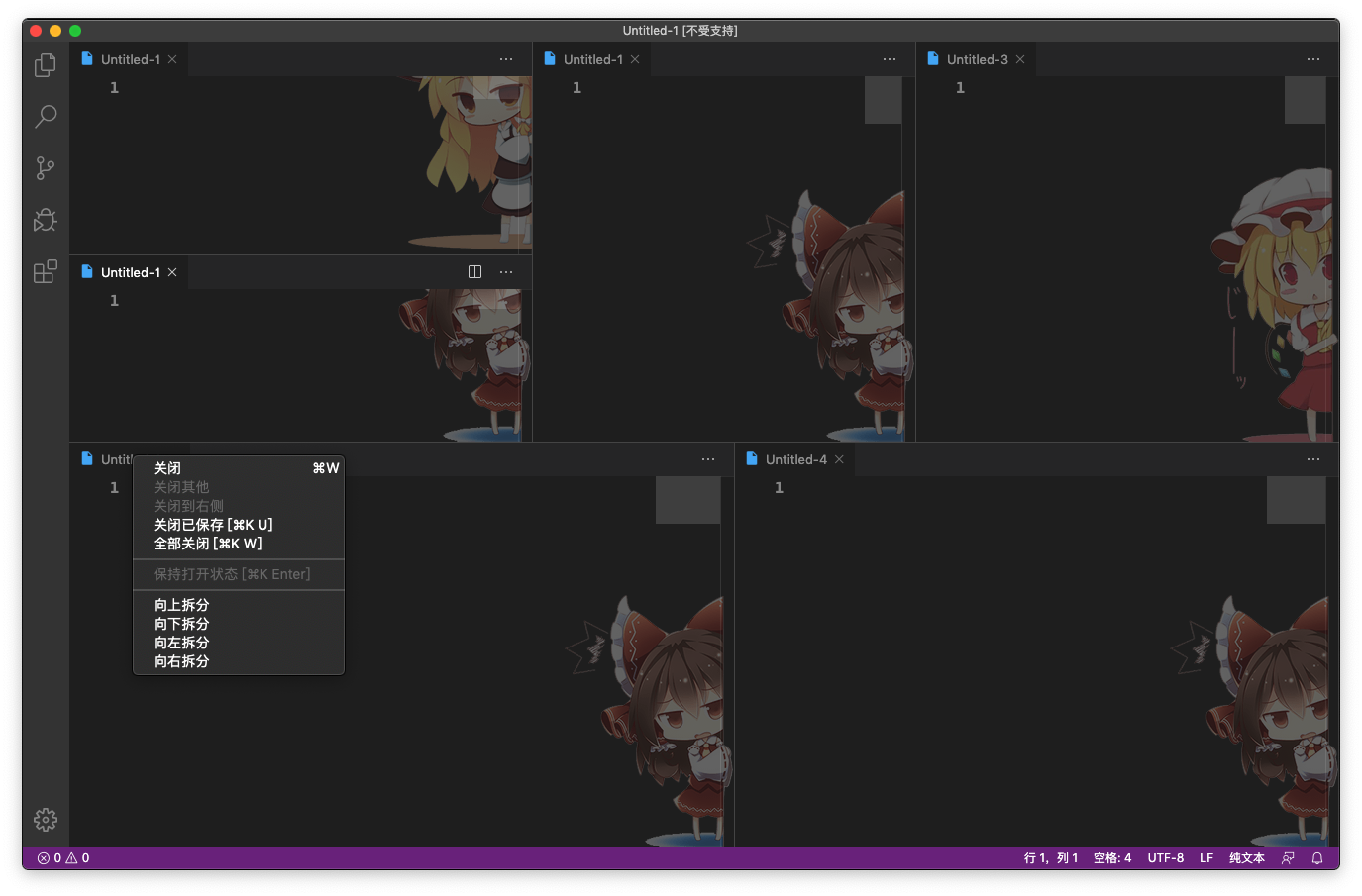Click the minimap in Untitled-3 editor
The image size is (1362, 896).
(1305, 100)
